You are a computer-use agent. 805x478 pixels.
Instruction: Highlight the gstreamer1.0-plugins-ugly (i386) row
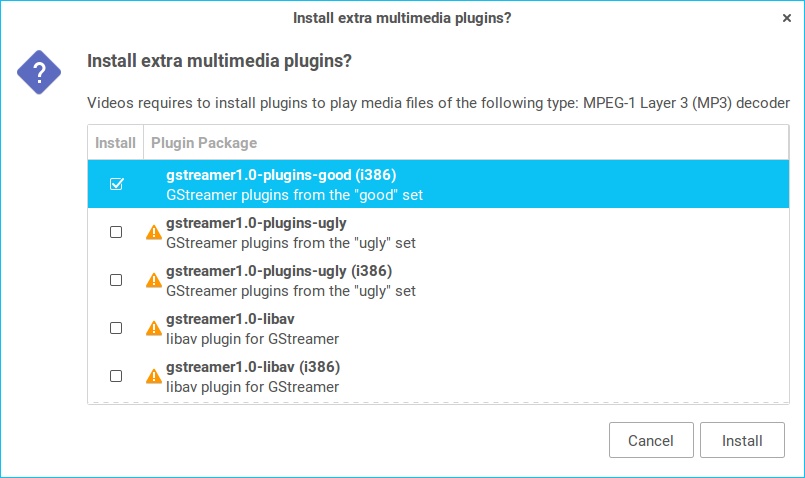pyautogui.click(x=400, y=280)
